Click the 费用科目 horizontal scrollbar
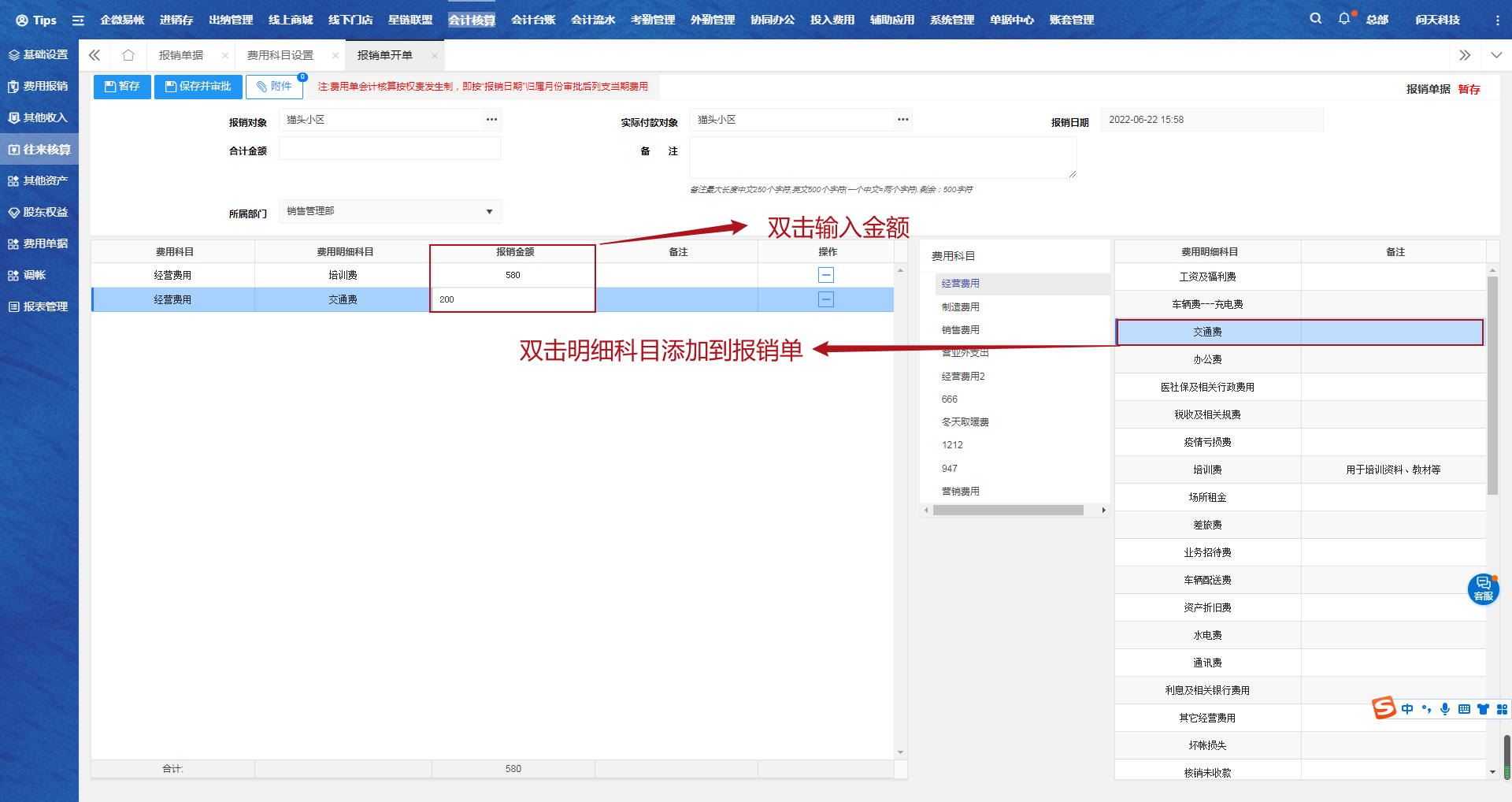 click(x=1008, y=510)
